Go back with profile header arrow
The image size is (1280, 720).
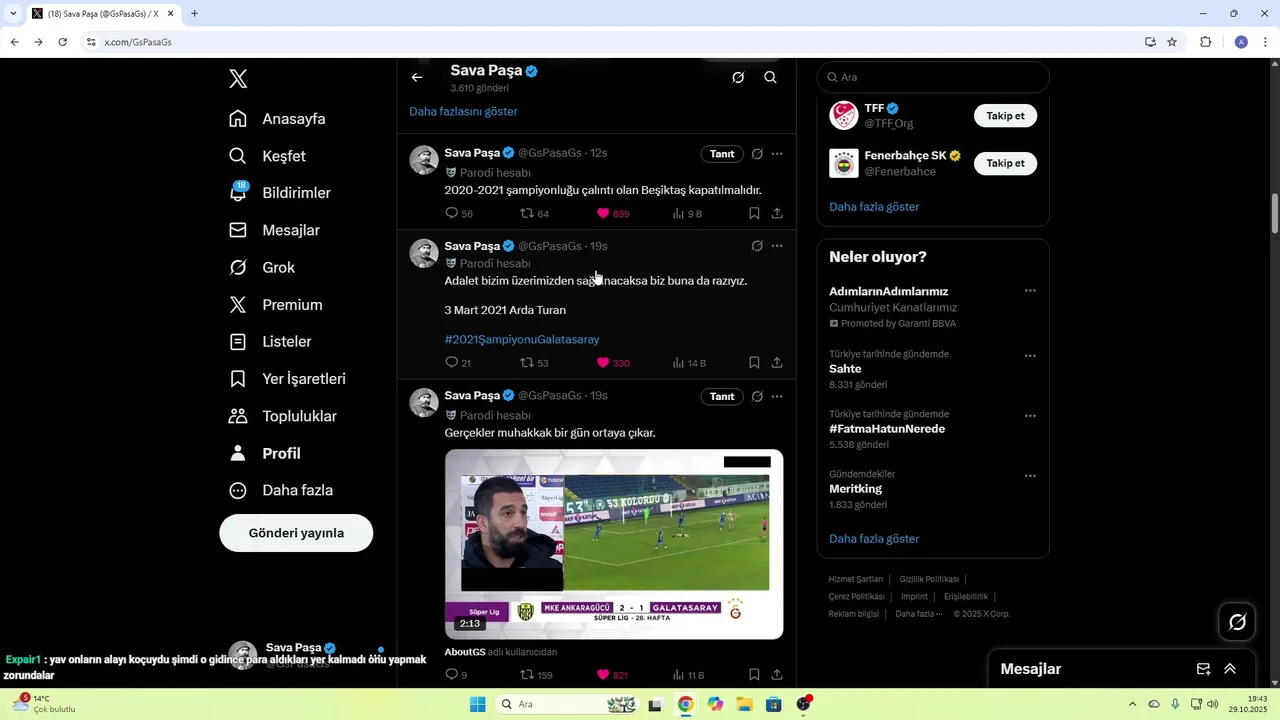[x=417, y=77]
